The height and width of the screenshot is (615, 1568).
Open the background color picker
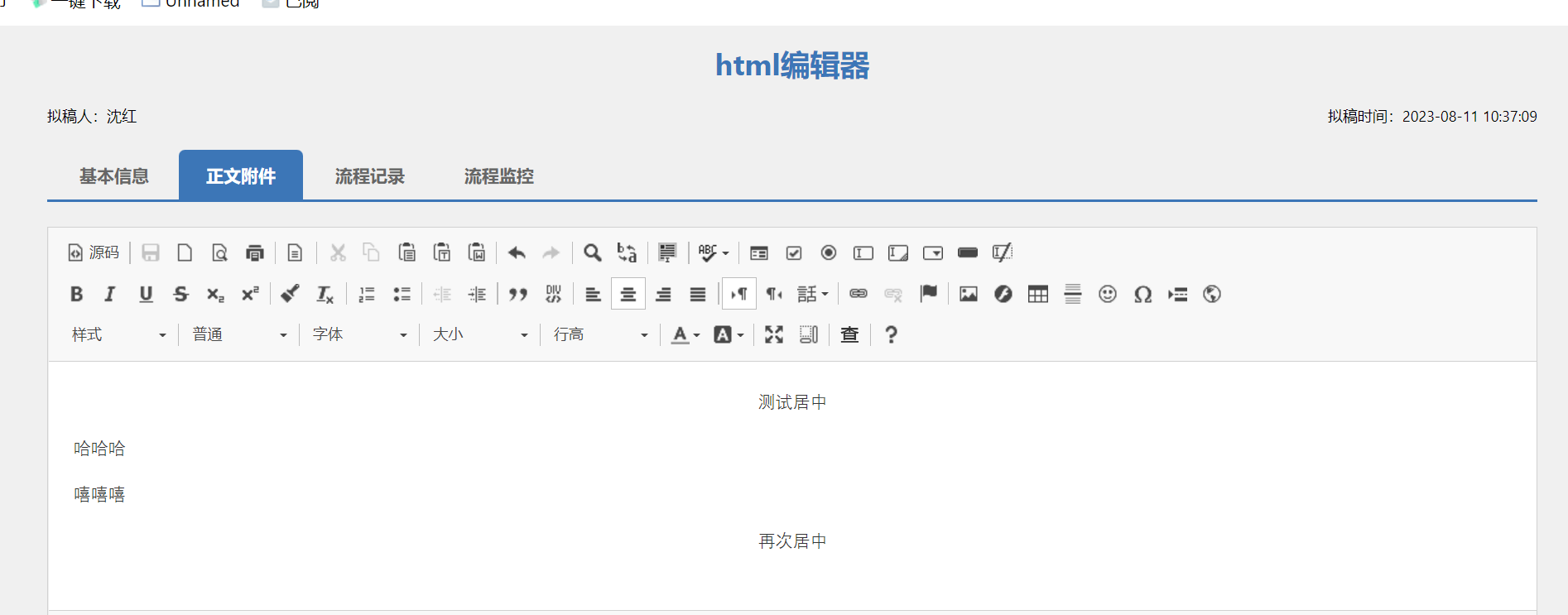(729, 334)
